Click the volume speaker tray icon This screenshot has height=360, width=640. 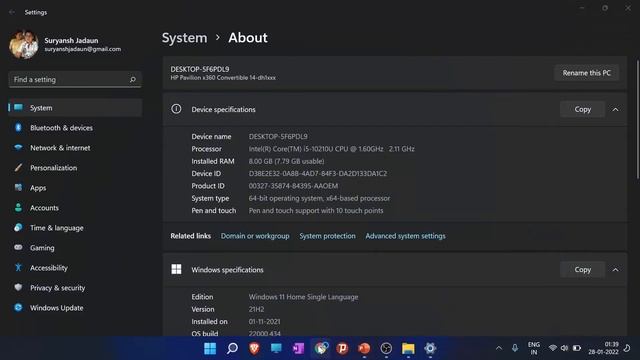[x=564, y=348]
